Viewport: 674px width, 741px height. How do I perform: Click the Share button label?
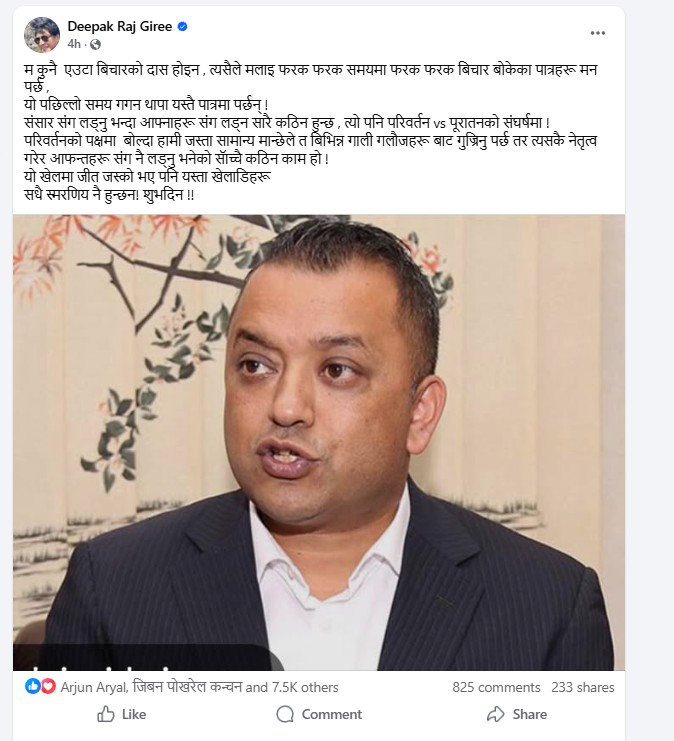tap(530, 714)
